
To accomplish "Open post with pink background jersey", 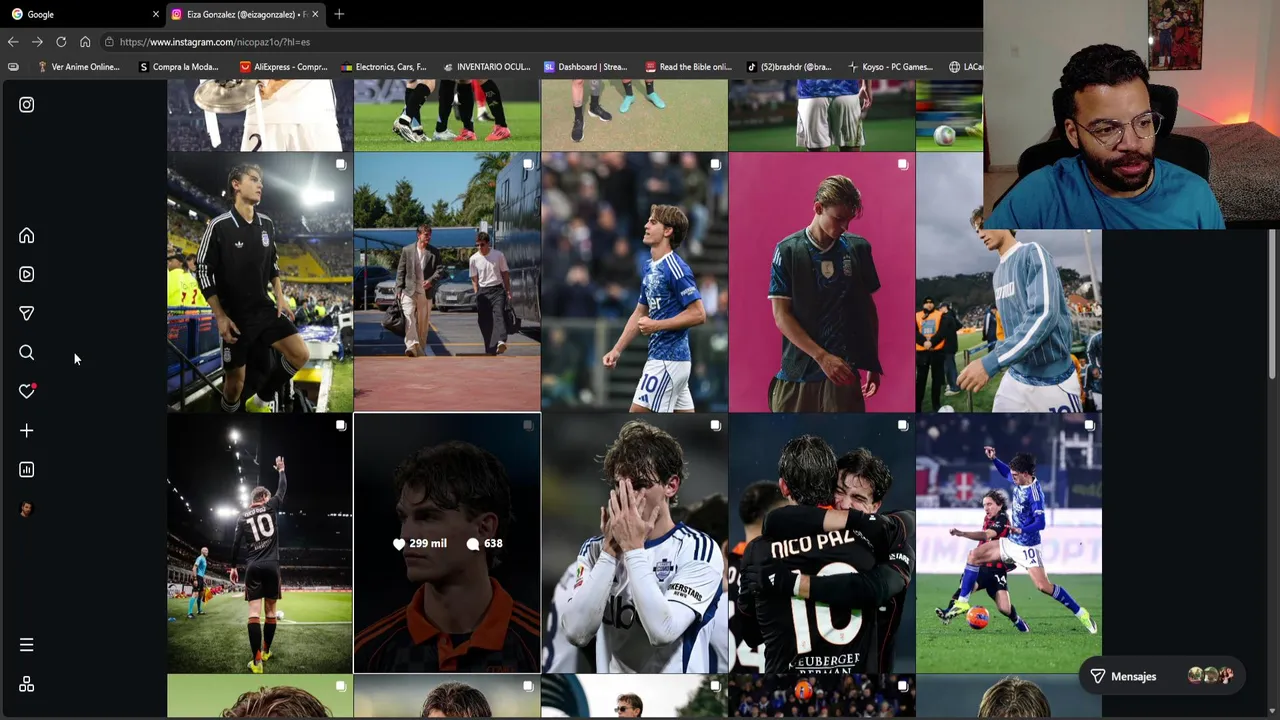I will [822, 282].
